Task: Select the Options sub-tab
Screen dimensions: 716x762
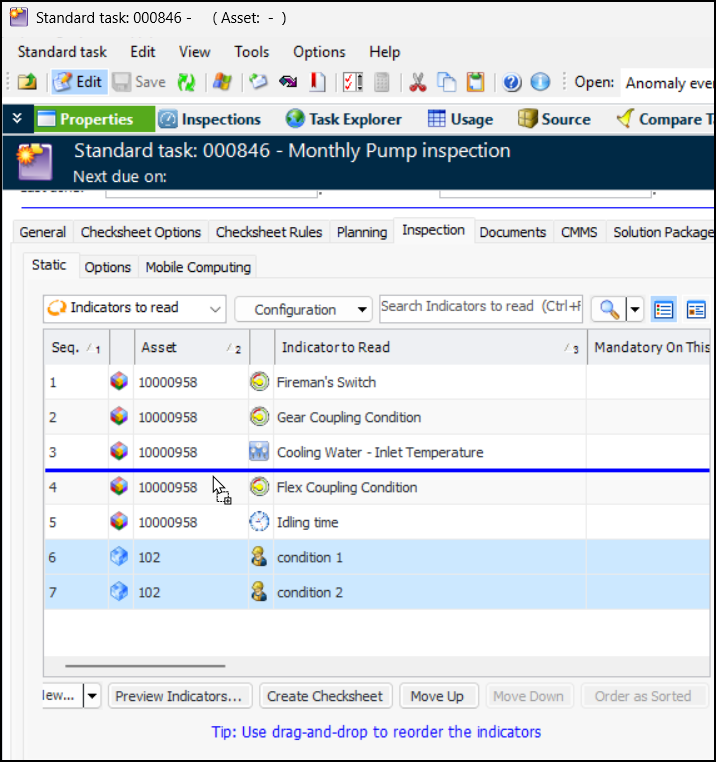Action: pyautogui.click(x=107, y=267)
